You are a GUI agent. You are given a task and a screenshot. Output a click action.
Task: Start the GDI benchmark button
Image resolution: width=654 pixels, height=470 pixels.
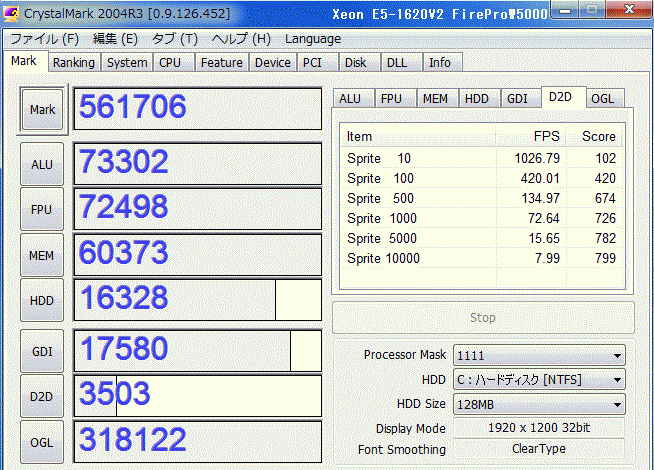(x=42, y=351)
